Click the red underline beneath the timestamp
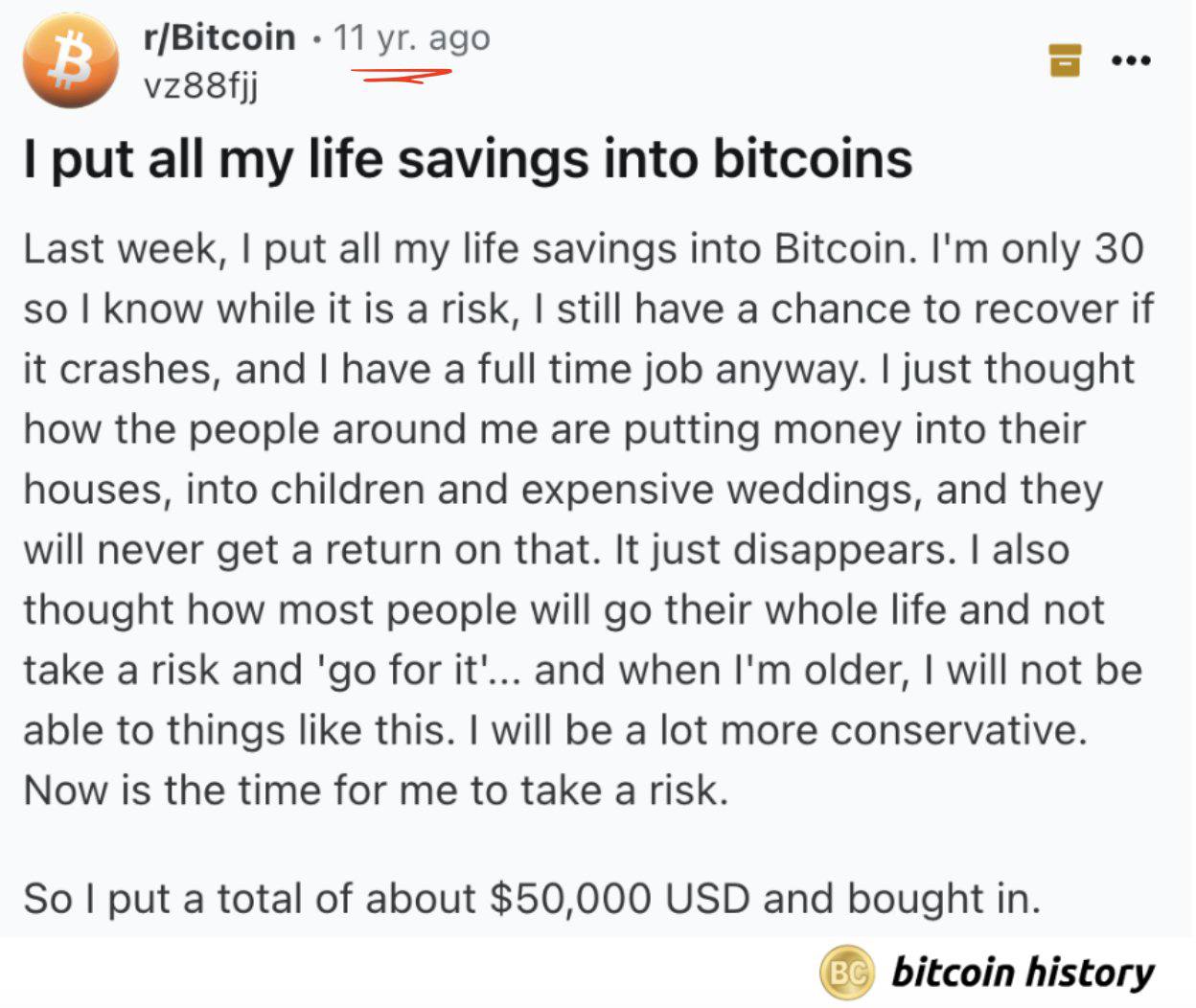The width and height of the screenshot is (1196, 1008). tap(401, 76)
